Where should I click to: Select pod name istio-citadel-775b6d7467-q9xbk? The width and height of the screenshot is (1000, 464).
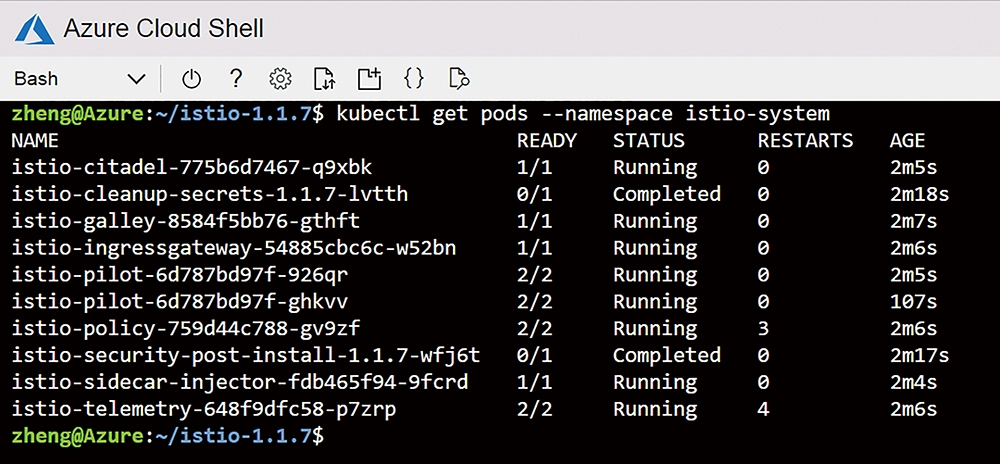pos(192,168)
